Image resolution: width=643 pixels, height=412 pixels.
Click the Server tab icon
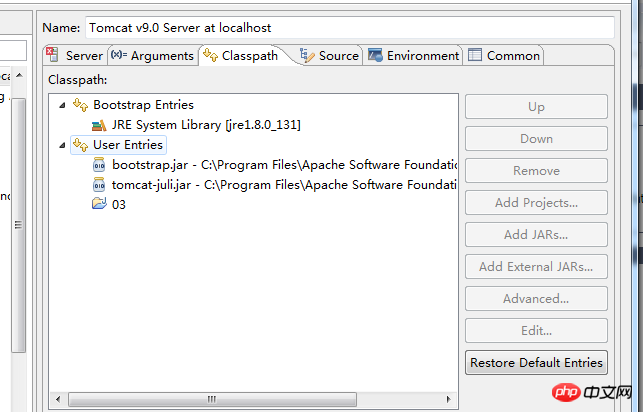52,55
